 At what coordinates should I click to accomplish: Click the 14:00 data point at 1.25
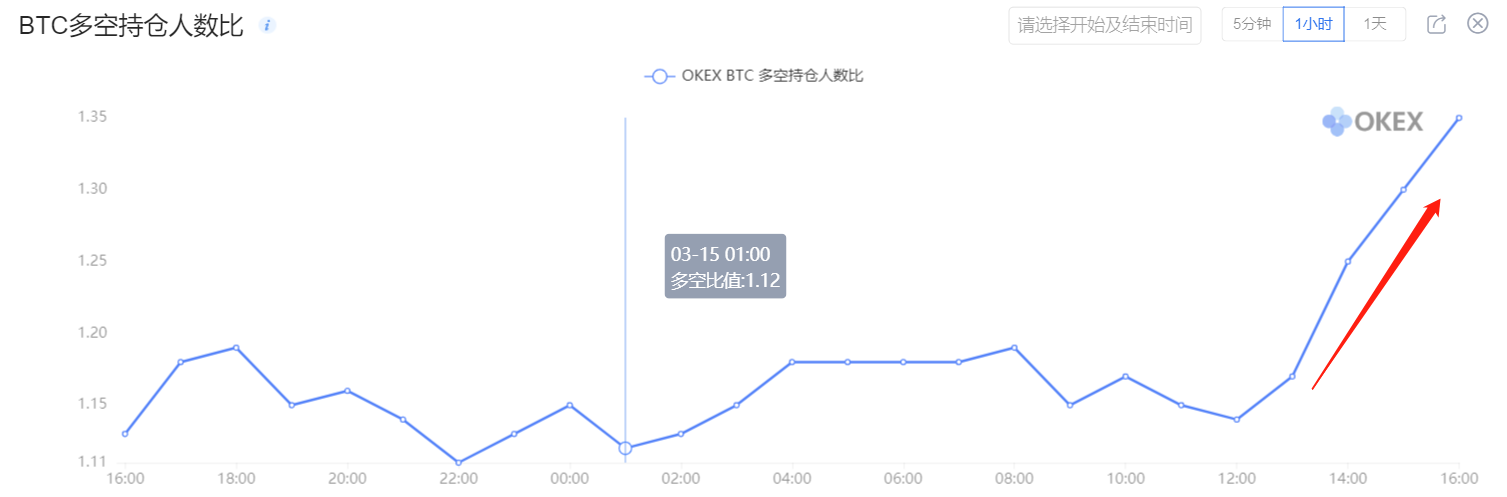tap(1348, 262)
